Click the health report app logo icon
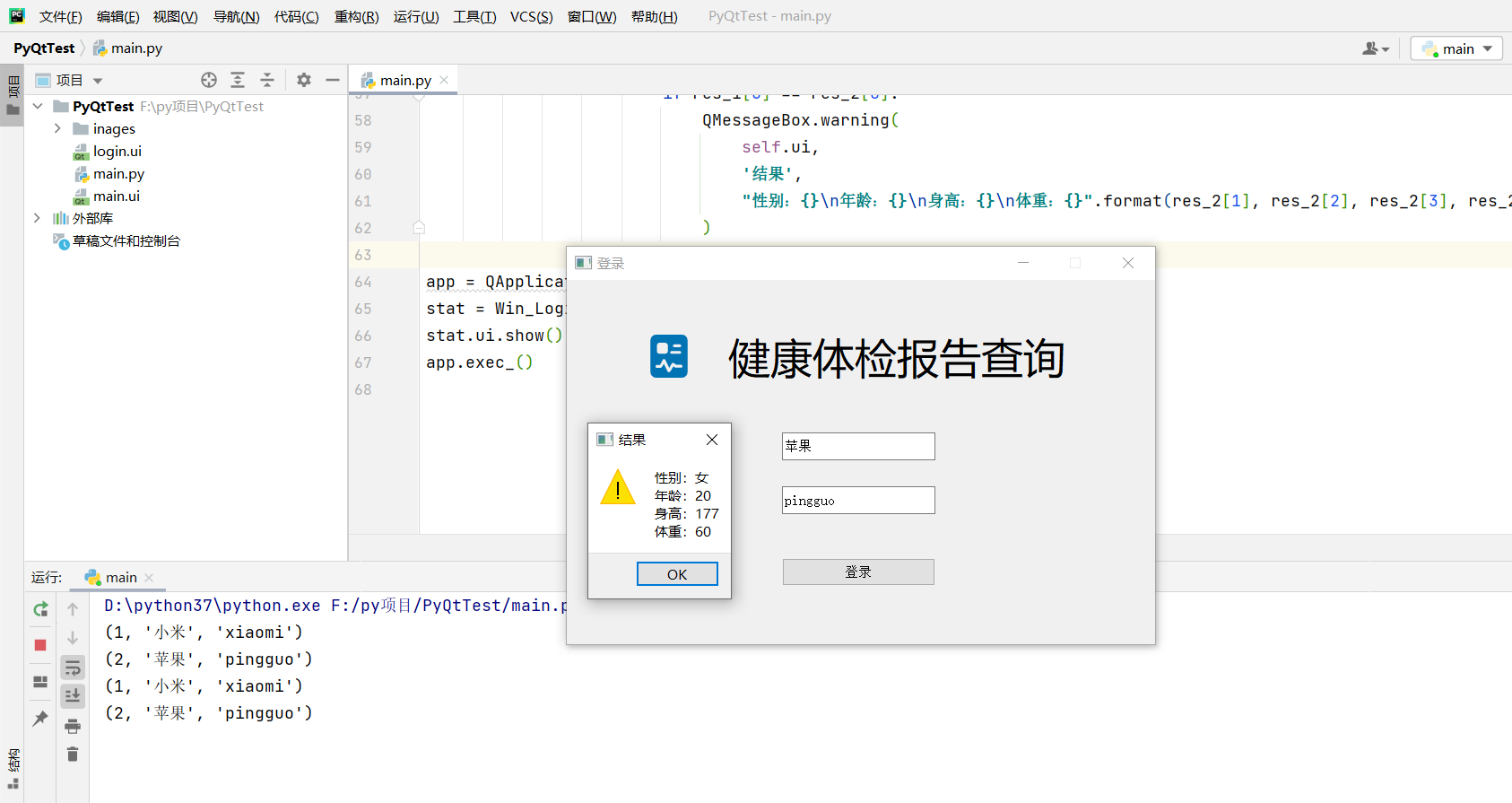 point(669,356)
